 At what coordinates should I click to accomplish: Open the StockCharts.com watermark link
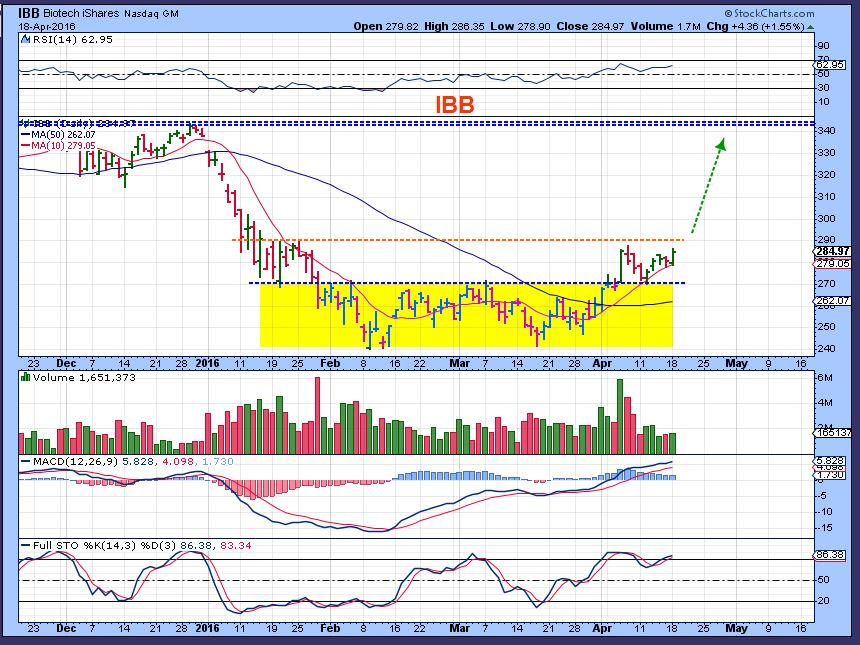[x=769, y=13]
